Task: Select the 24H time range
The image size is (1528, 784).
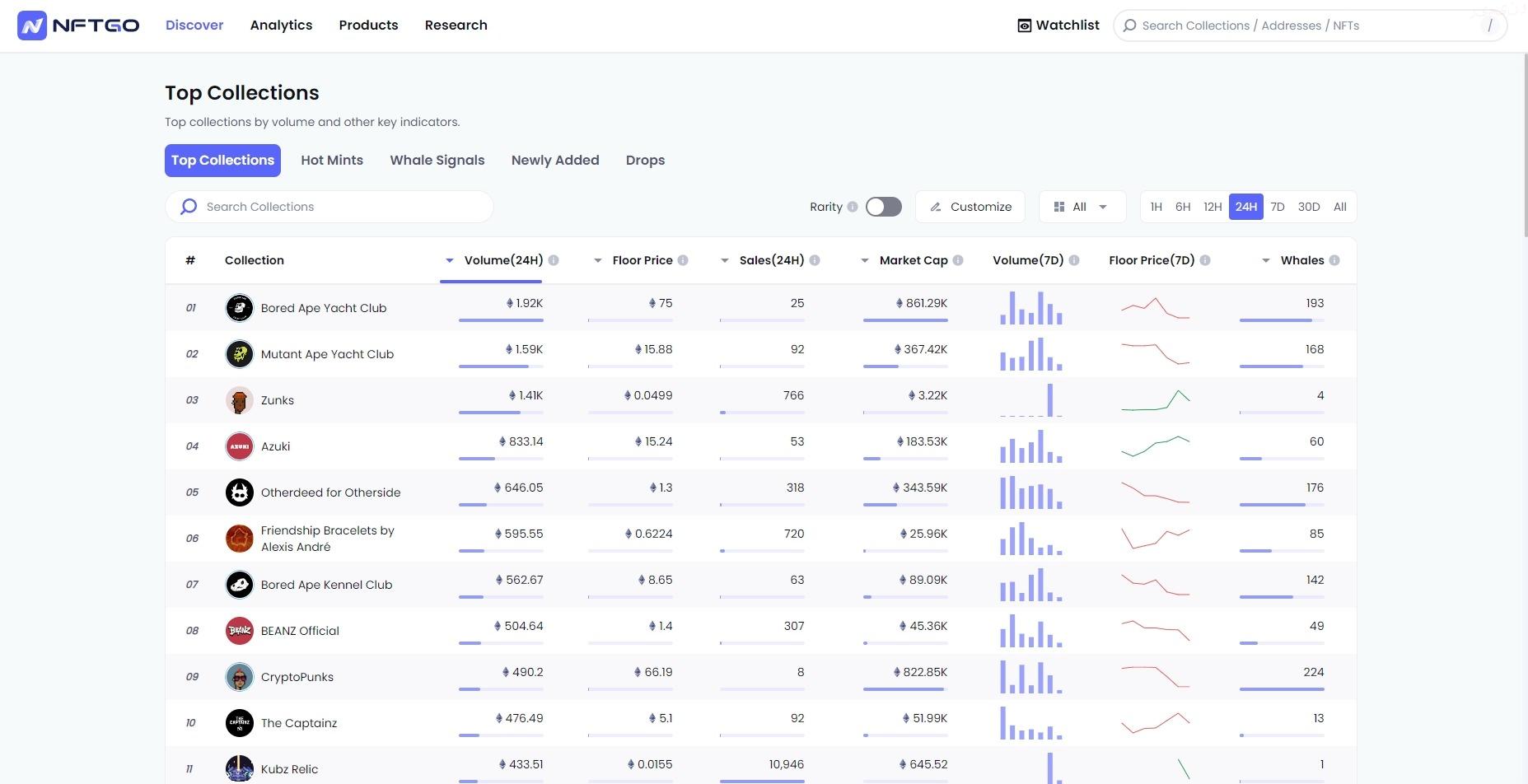Action: [1245, 207]
